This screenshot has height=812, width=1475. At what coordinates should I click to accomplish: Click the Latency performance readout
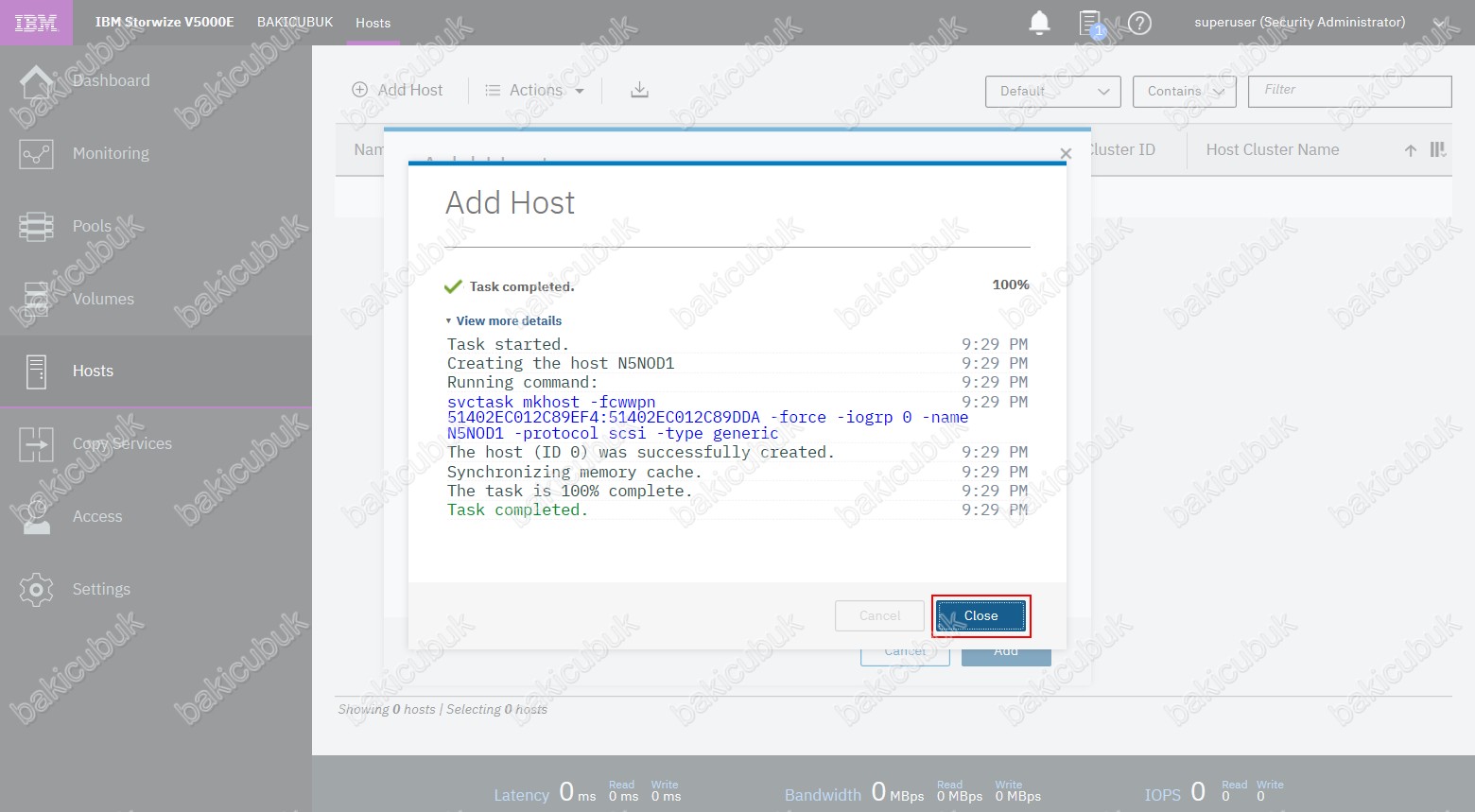[x=587, y=792]
